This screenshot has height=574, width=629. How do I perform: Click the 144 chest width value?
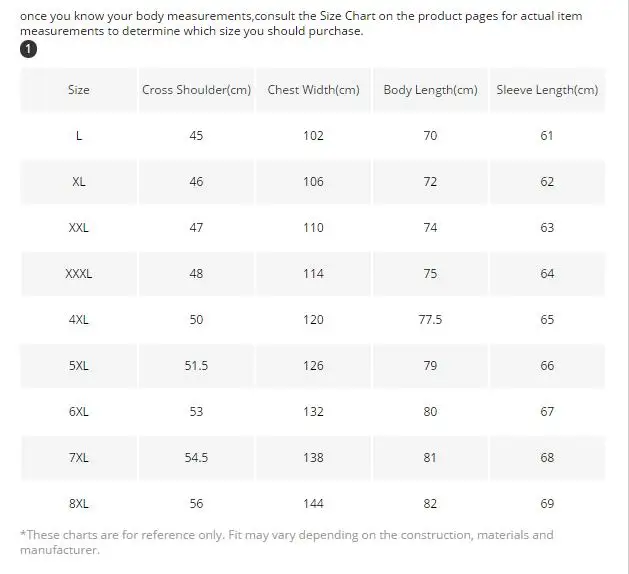[x=313, y=504]
